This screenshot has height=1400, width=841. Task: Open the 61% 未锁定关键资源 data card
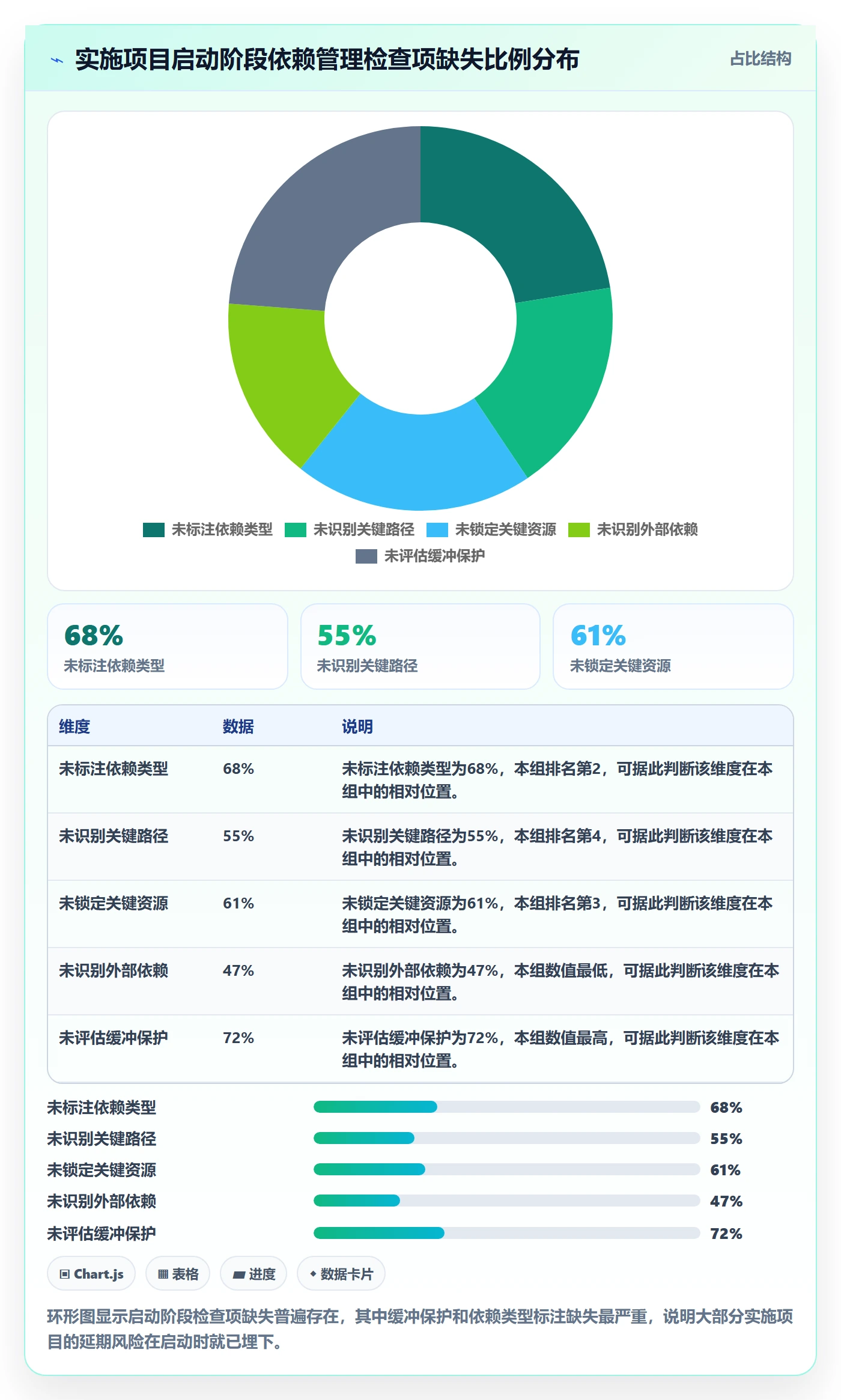pyautogui.click(x=673, y=647)
